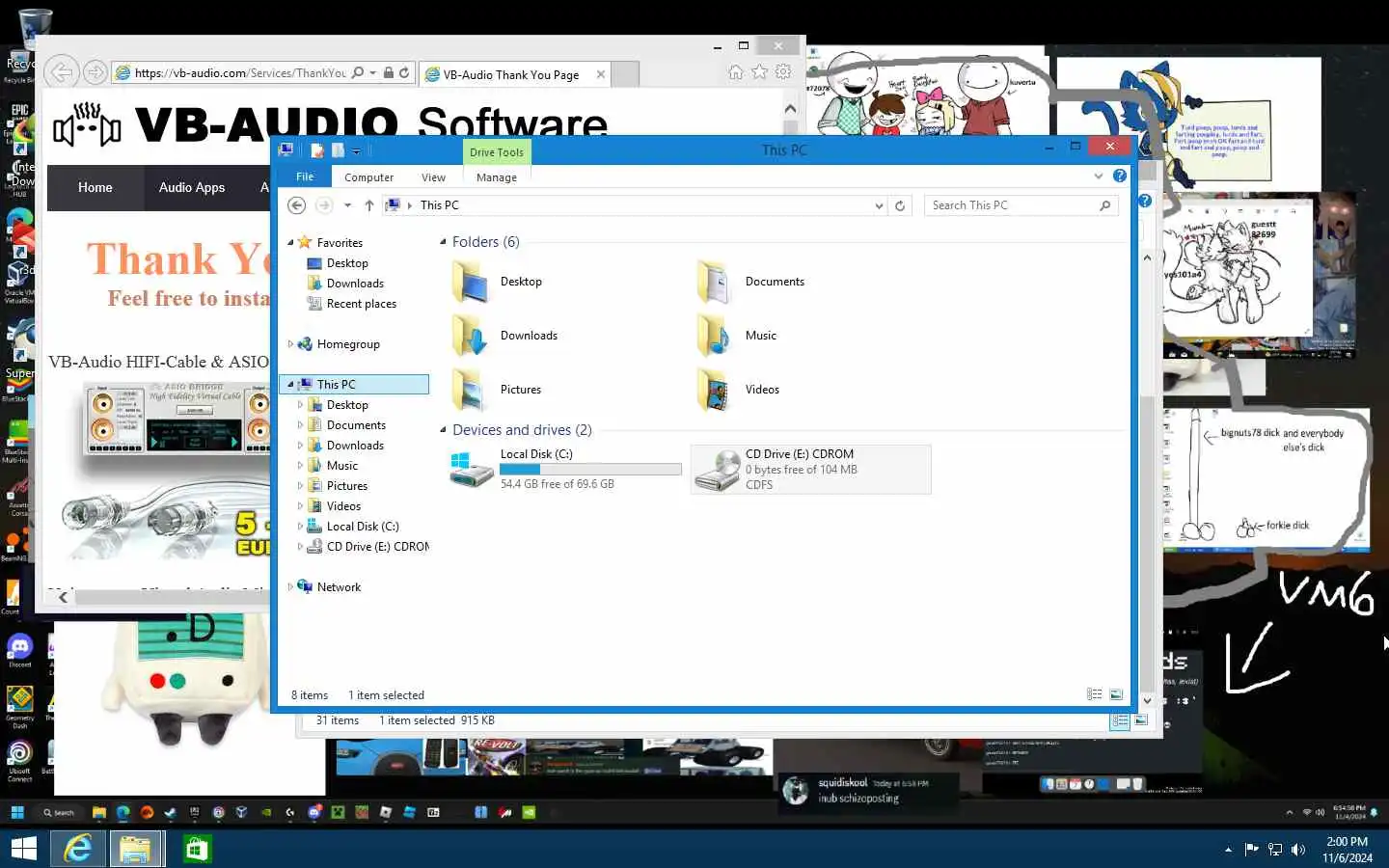The width and height of the screenshot is (1389, 868).
Task: Select the Local Disk (C:) drive icon
Action: (x=472, y=470)
